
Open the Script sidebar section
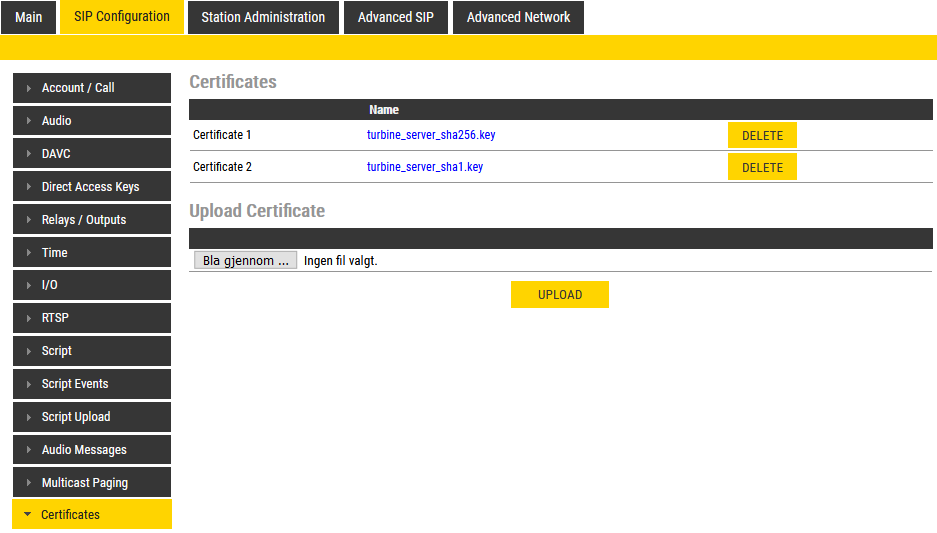[91, 351]
